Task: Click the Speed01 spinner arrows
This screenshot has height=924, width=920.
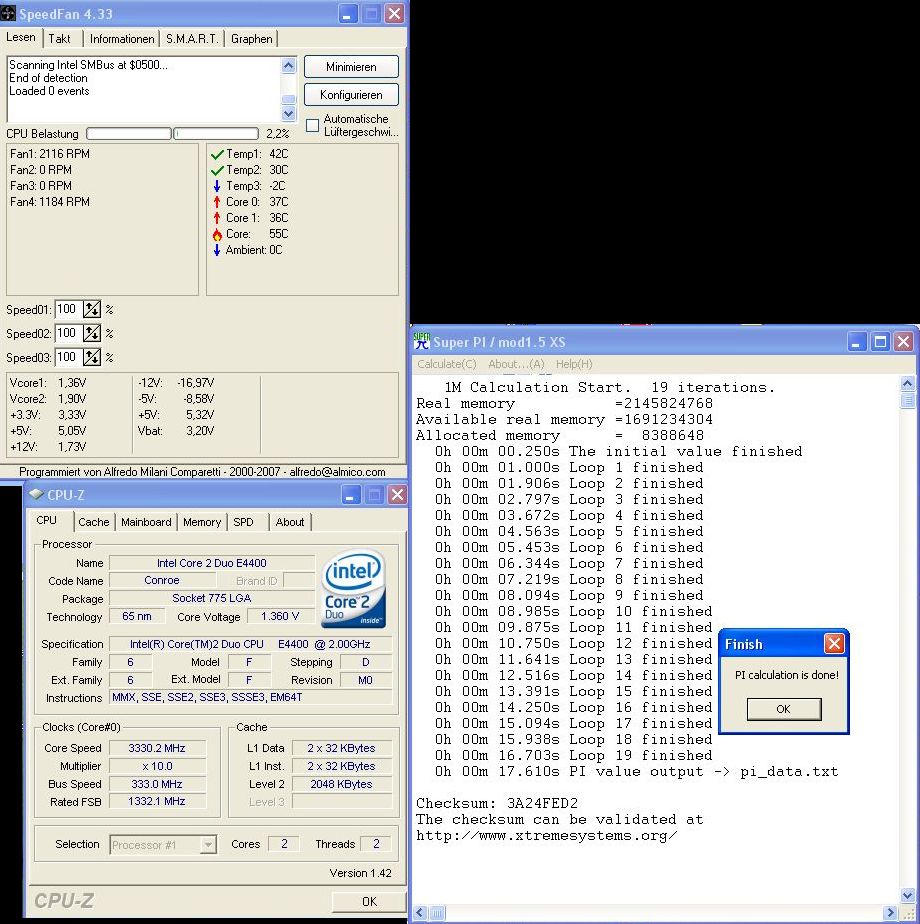Action: tap(92, 309)
